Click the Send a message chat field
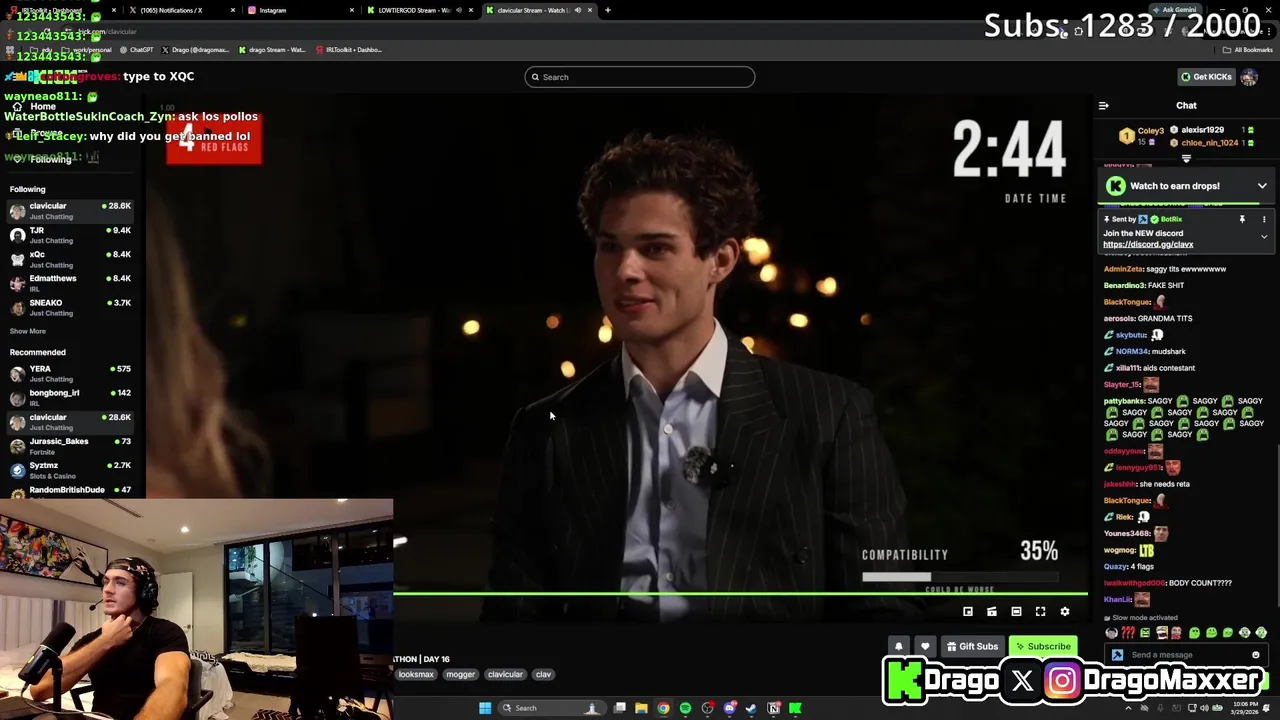 point(1185,655)
